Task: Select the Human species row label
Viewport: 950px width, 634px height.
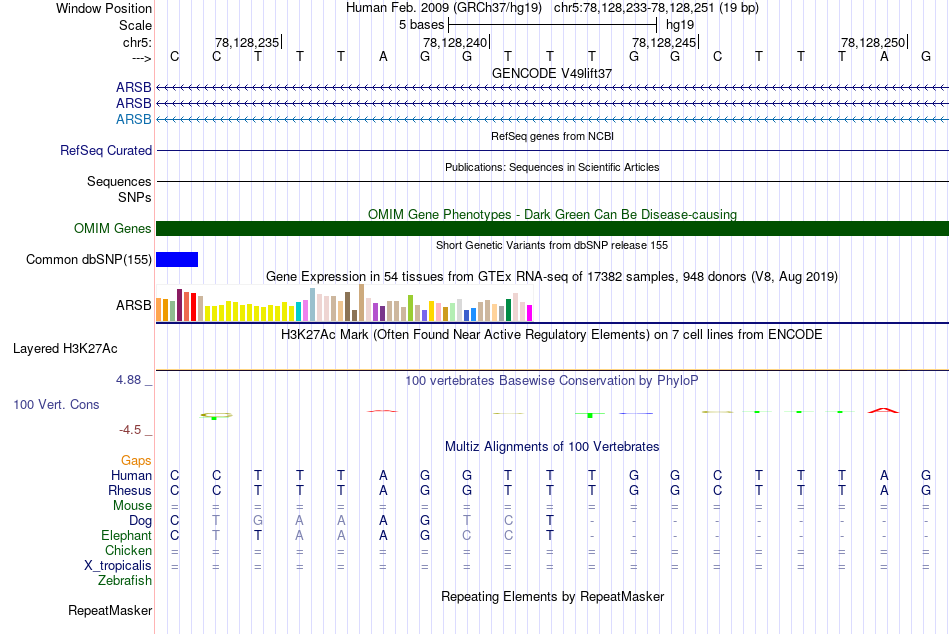Action: [131, 475]
